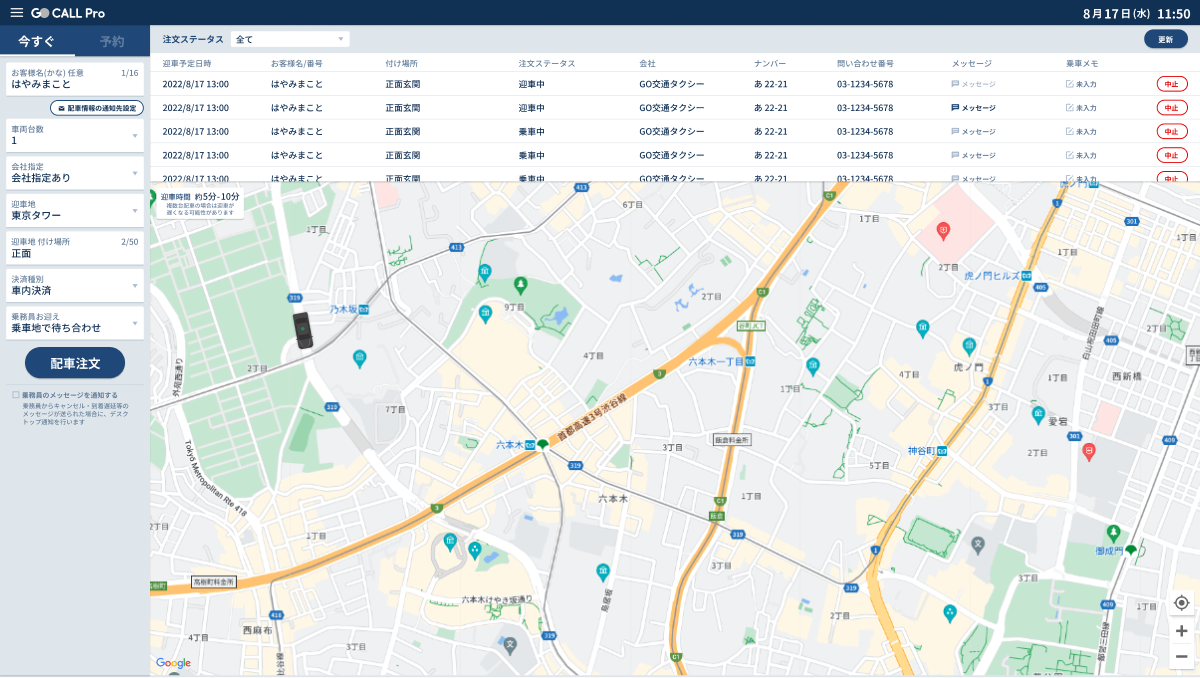Expand the 会社指定 dropdown

(x=74, y=174)
